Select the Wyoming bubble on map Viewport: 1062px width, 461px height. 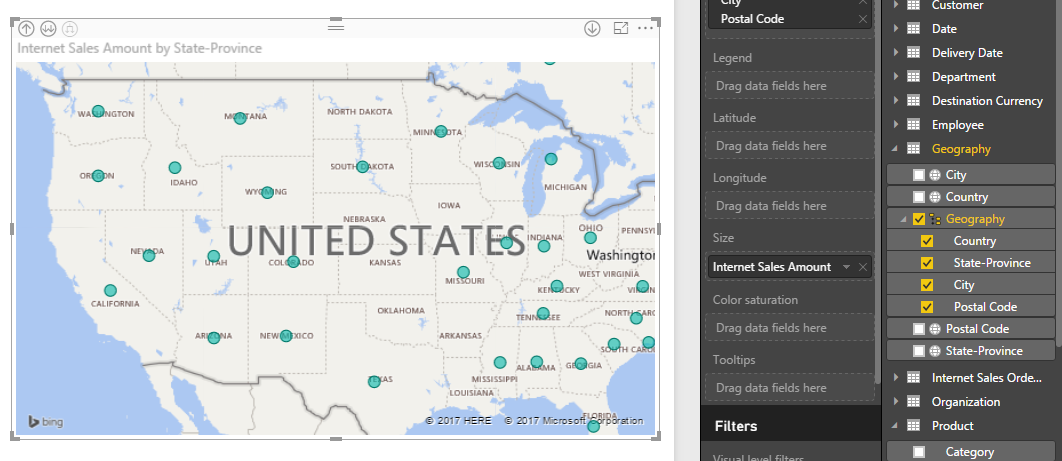click(x=268, y=192)
